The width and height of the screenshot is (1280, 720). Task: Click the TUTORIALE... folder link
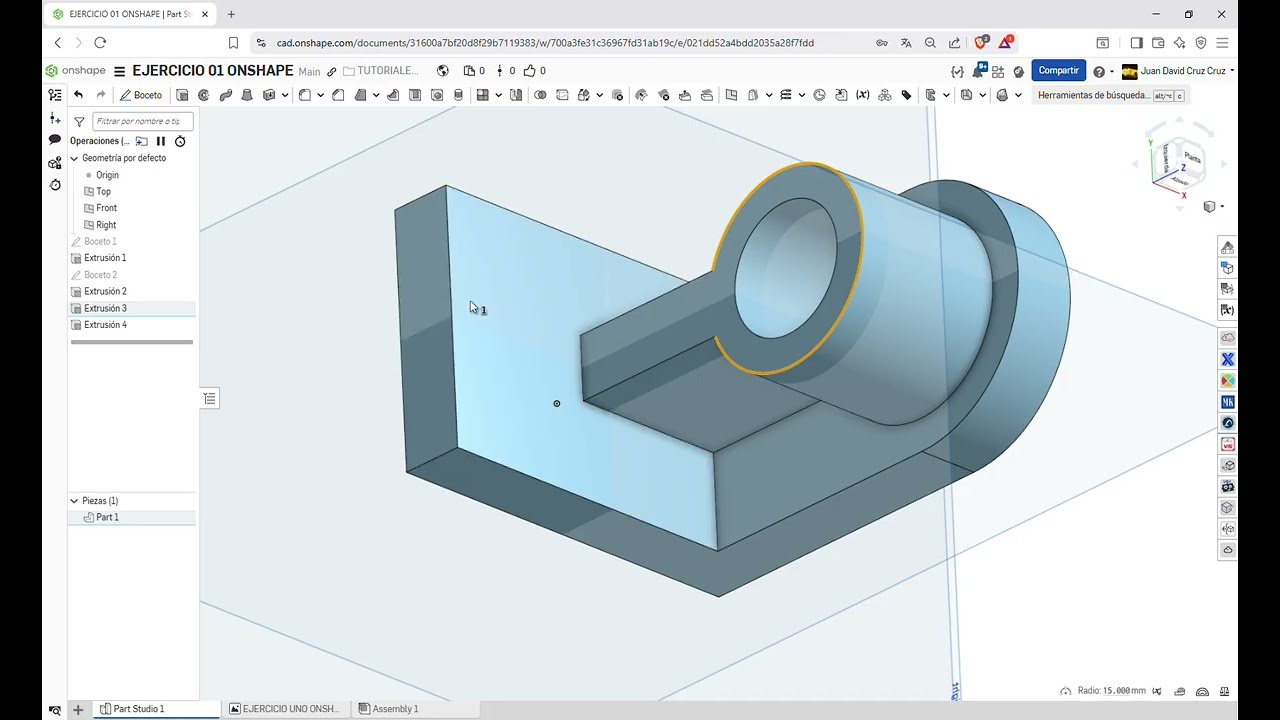click(380, 71)
